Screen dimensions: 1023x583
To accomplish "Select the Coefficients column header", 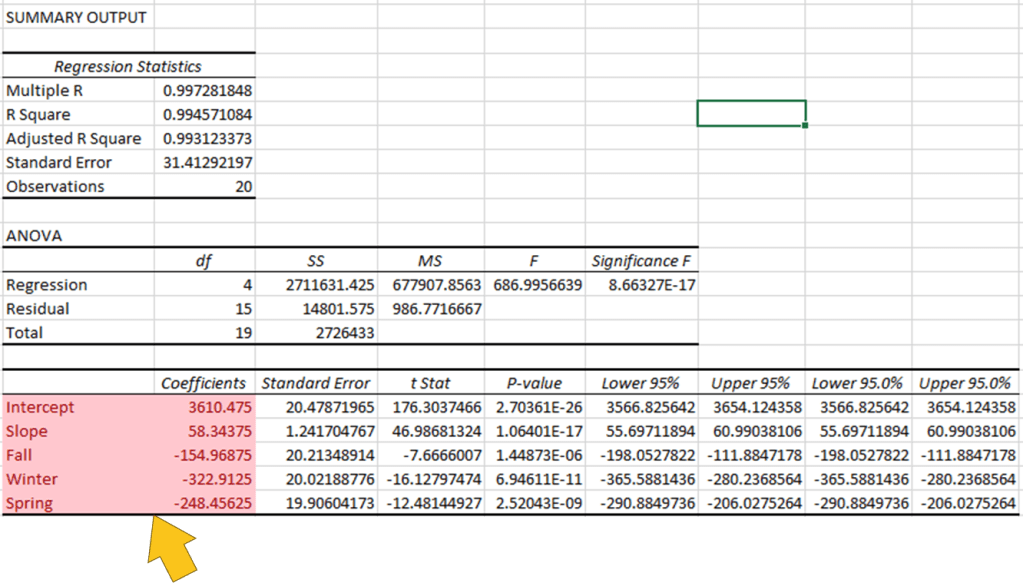I will coord(204,383).
